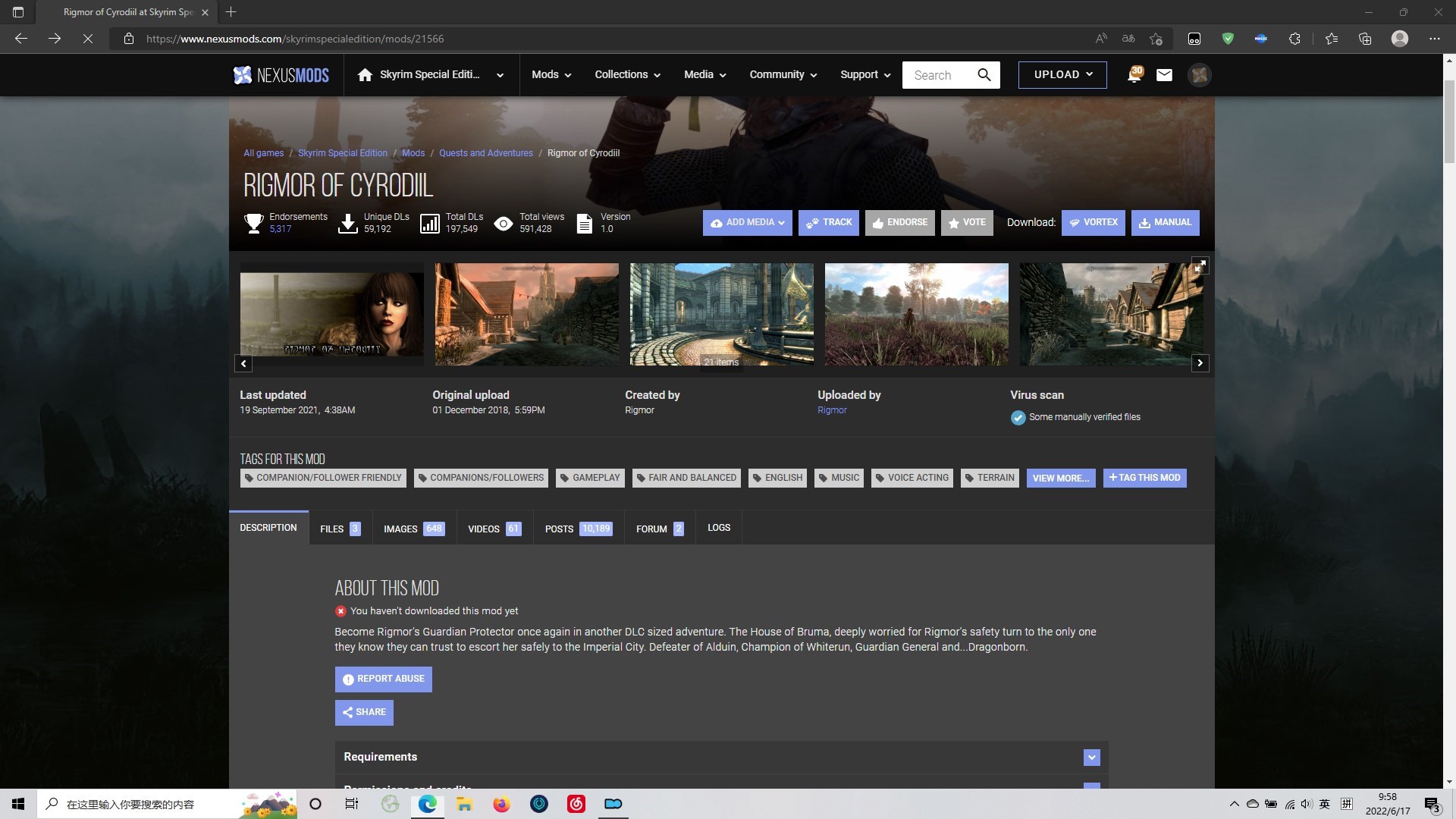Image resolution: width=1456 pixels, height=819 pixels.
Task: Switch to the FILES tab
Action: coord(340,529)
